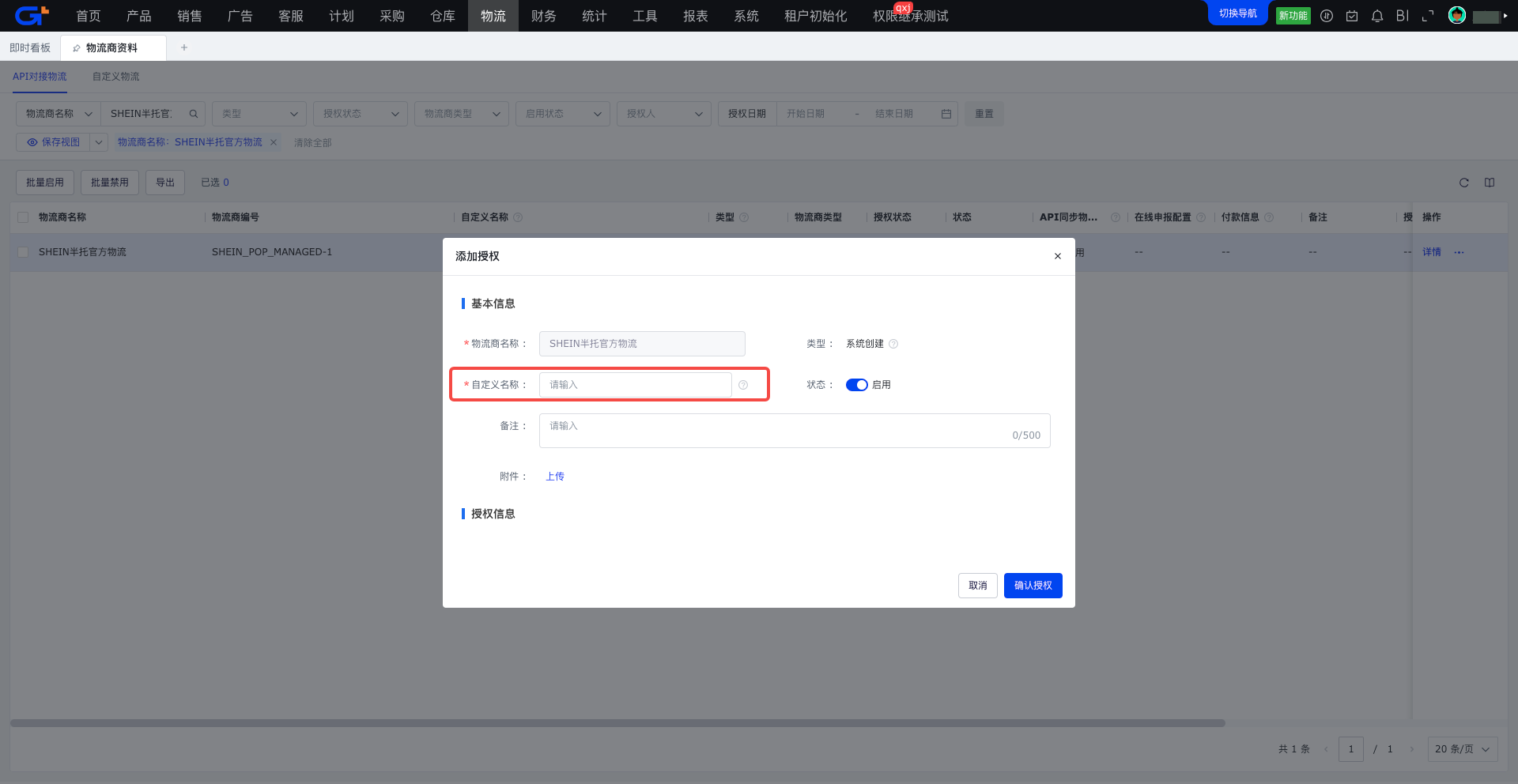Check the select-all header checkbox

click(23, 217)
